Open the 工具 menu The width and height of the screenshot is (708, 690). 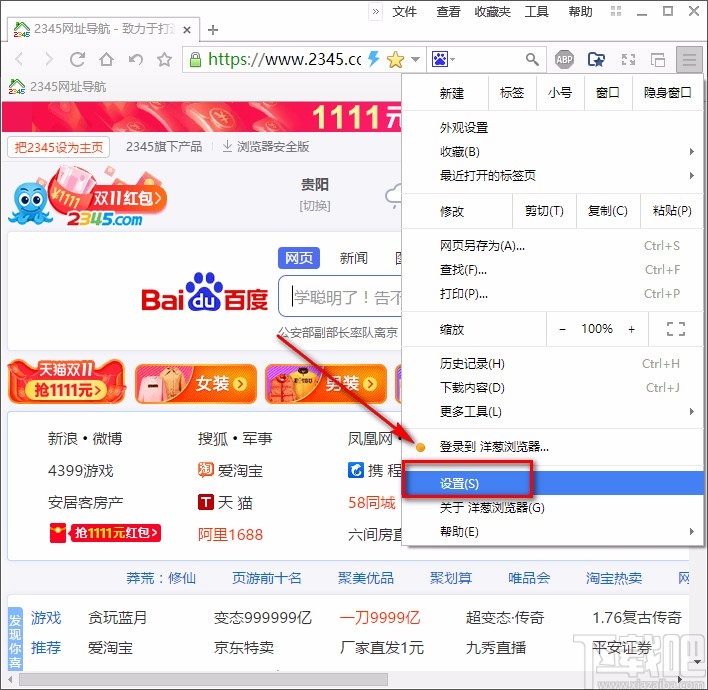pos(536,11)
